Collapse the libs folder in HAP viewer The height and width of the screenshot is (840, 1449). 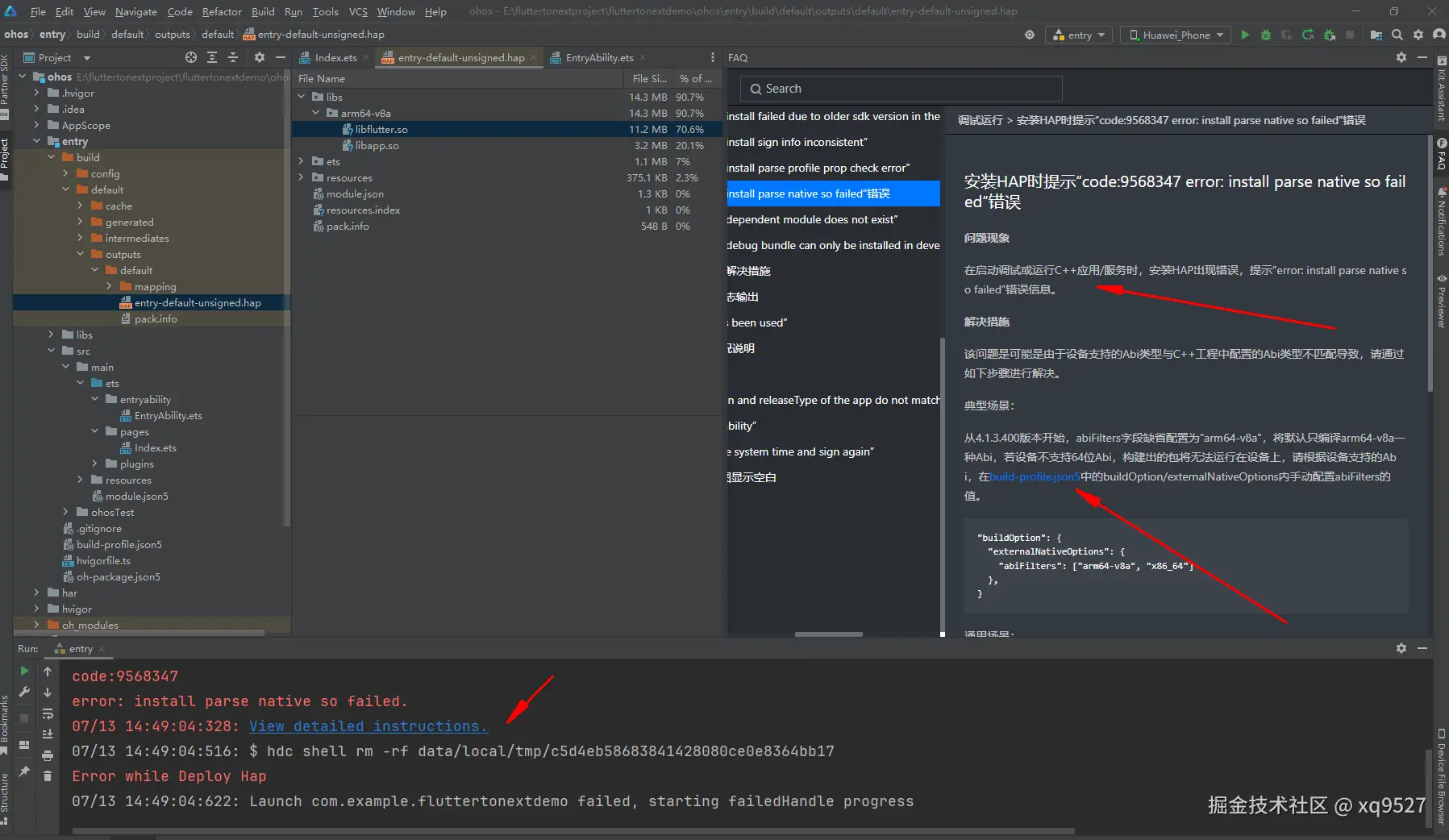tap(302, 97)
